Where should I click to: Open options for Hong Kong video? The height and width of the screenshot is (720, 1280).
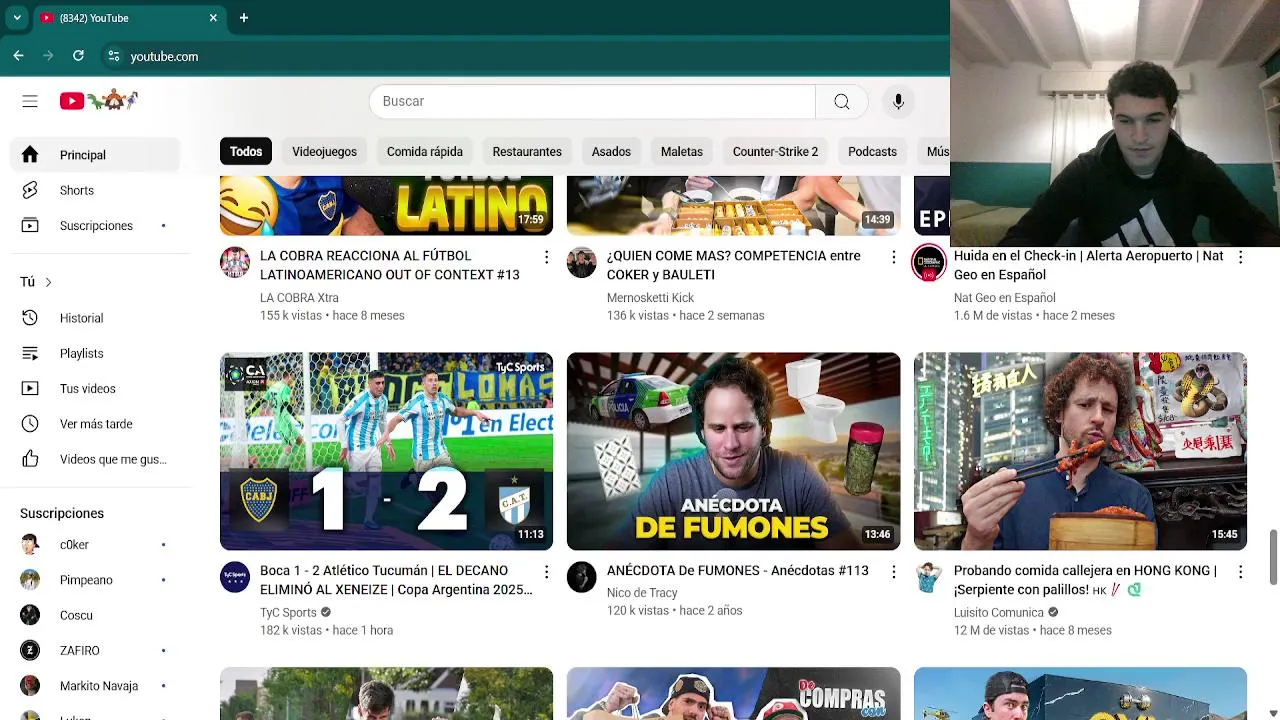pyautogui.click(x=1240, y=572)
